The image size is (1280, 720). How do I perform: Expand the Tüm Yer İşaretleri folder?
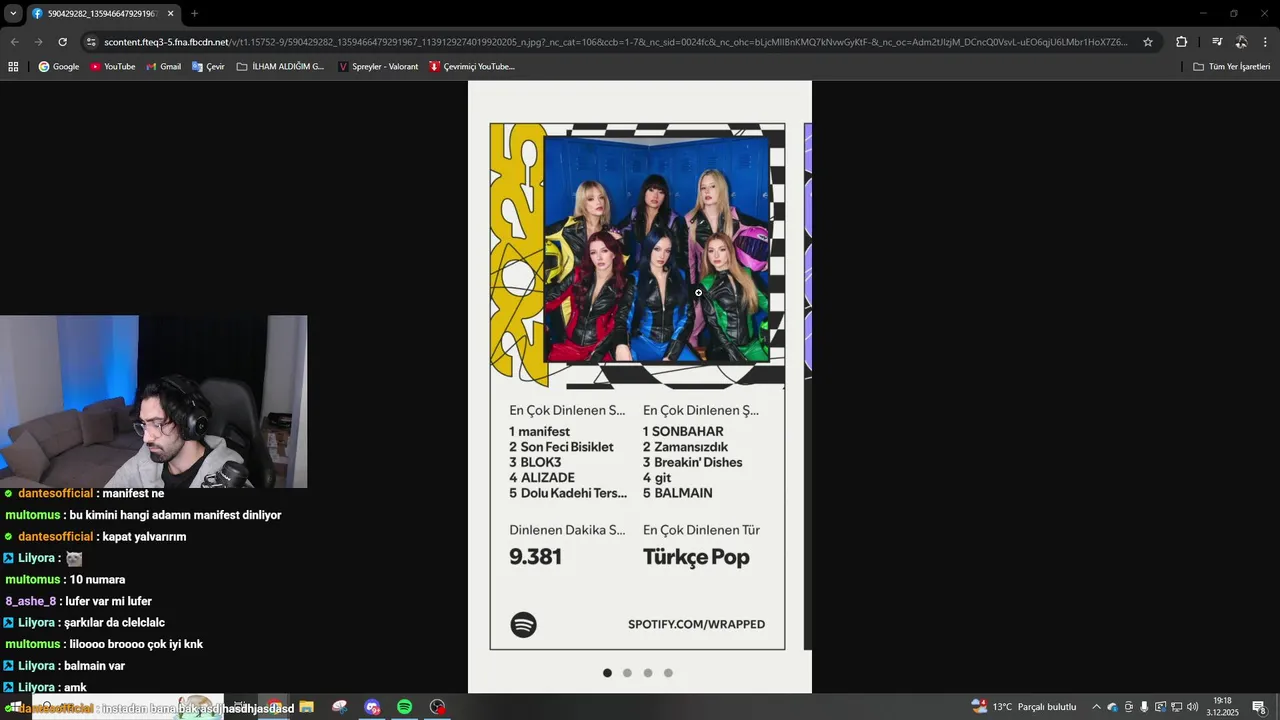point(1232,67)
